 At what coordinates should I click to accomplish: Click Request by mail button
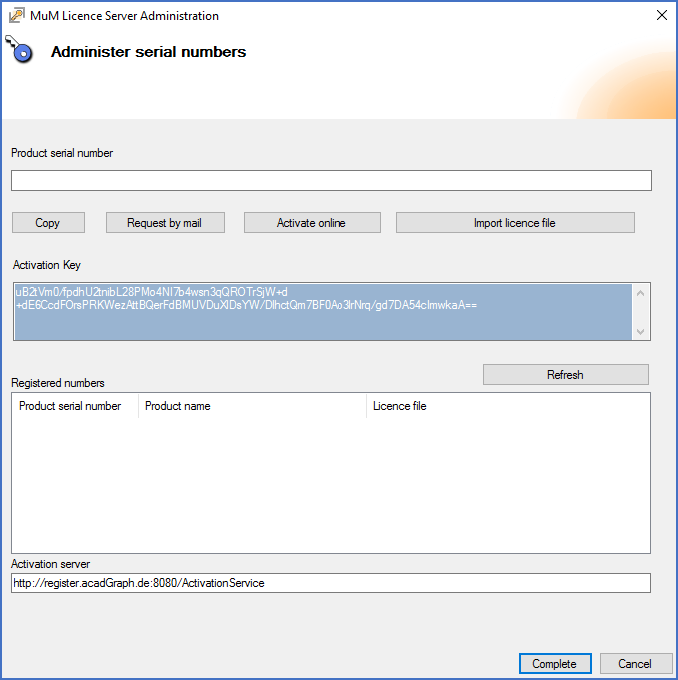point(165,222)
